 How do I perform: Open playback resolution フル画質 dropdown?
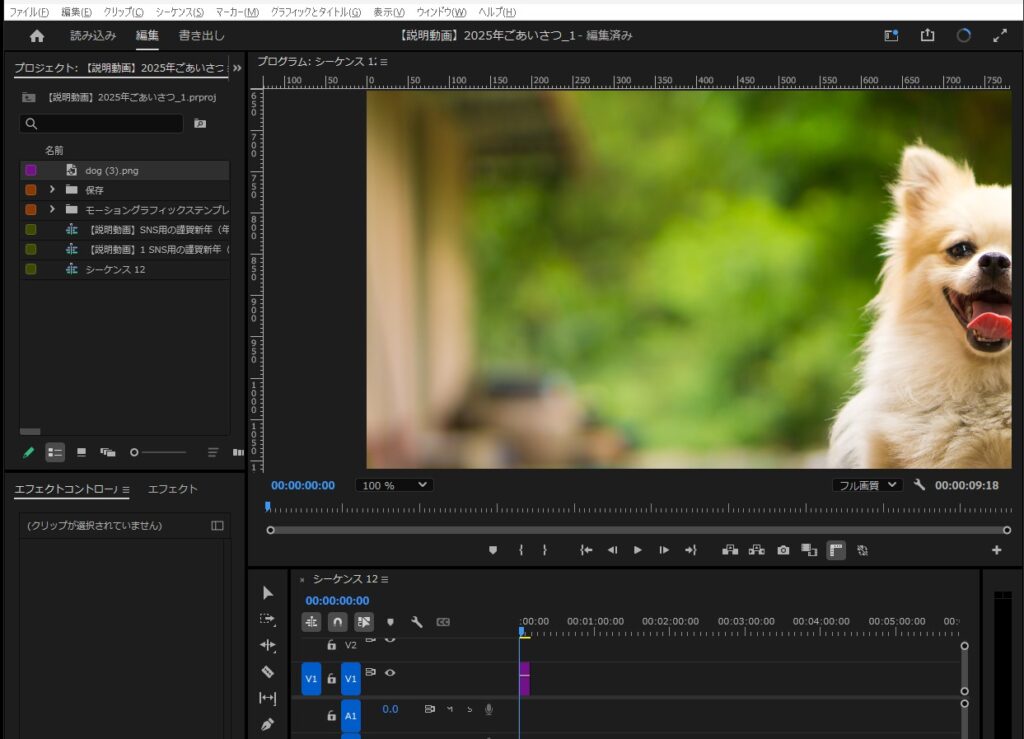click(x=867, y=485)
